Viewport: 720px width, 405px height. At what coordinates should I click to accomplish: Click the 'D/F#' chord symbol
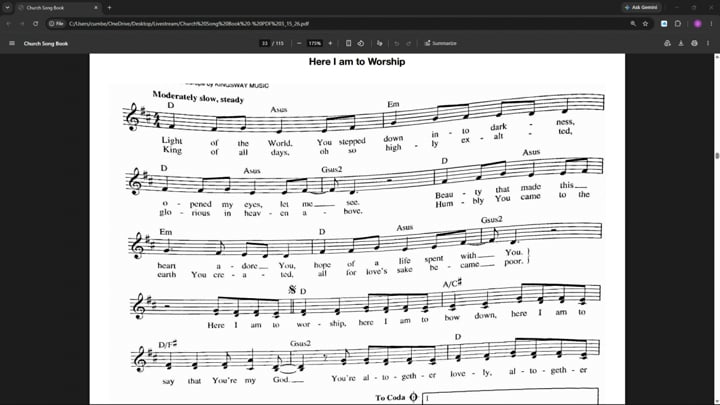[x=168, y=344]
